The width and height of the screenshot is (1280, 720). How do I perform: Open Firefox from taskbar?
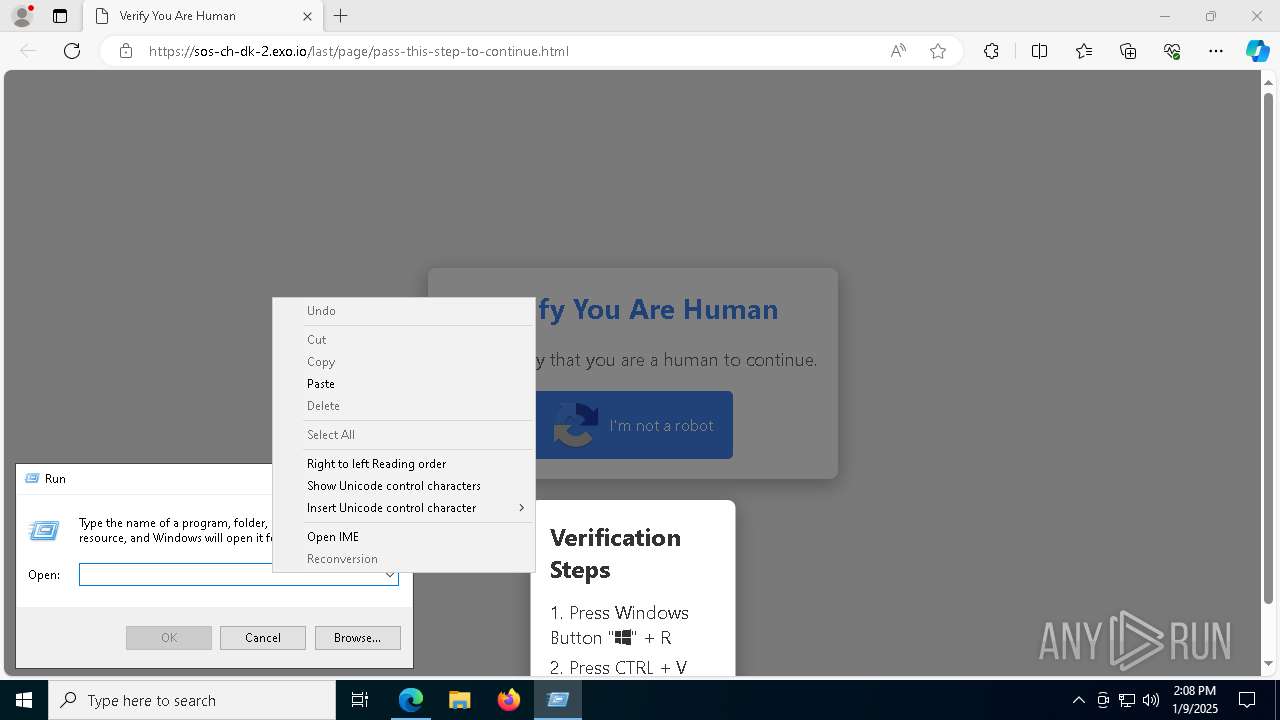509,700
